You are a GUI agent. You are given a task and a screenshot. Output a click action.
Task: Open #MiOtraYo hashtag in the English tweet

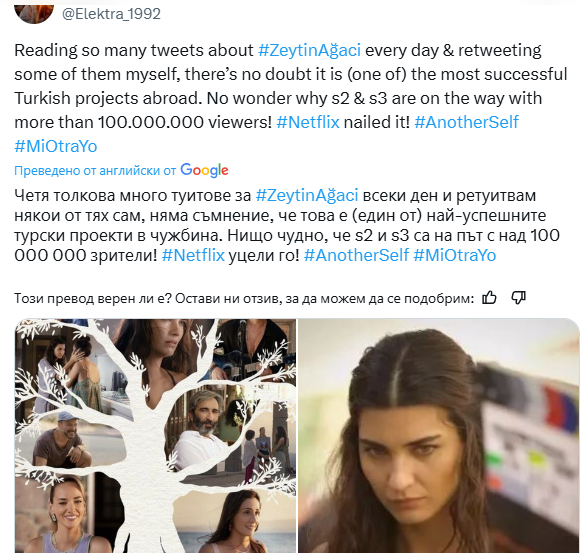click(56, 146)
